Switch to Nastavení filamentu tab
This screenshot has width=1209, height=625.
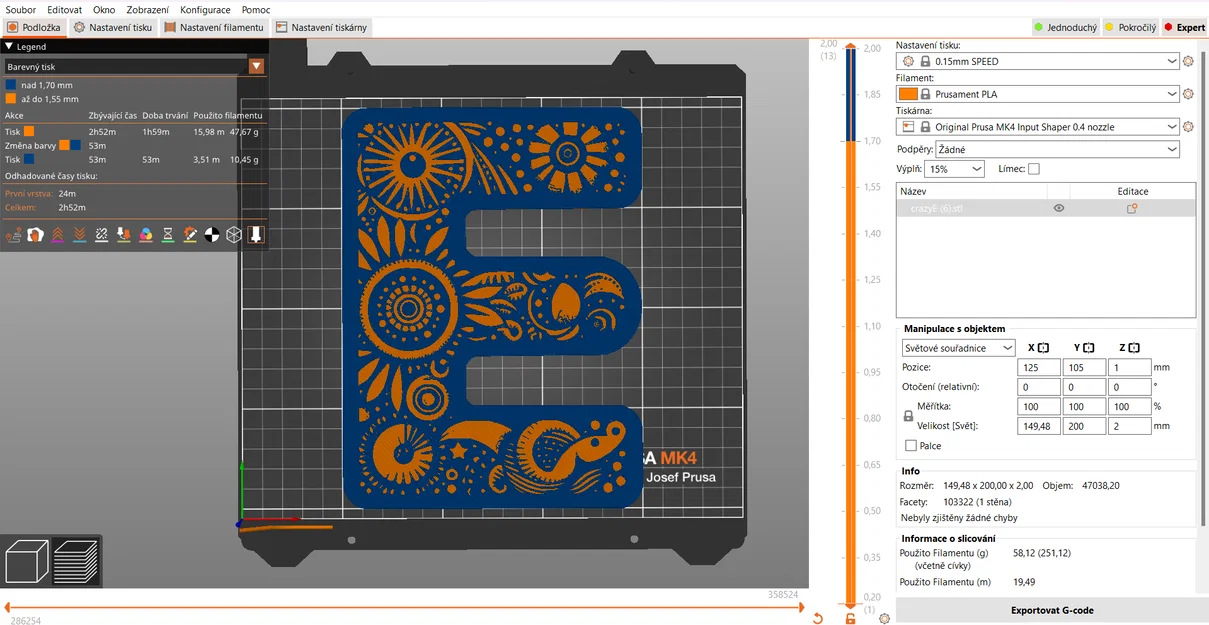pyautogui.click(x=214, y=28)
